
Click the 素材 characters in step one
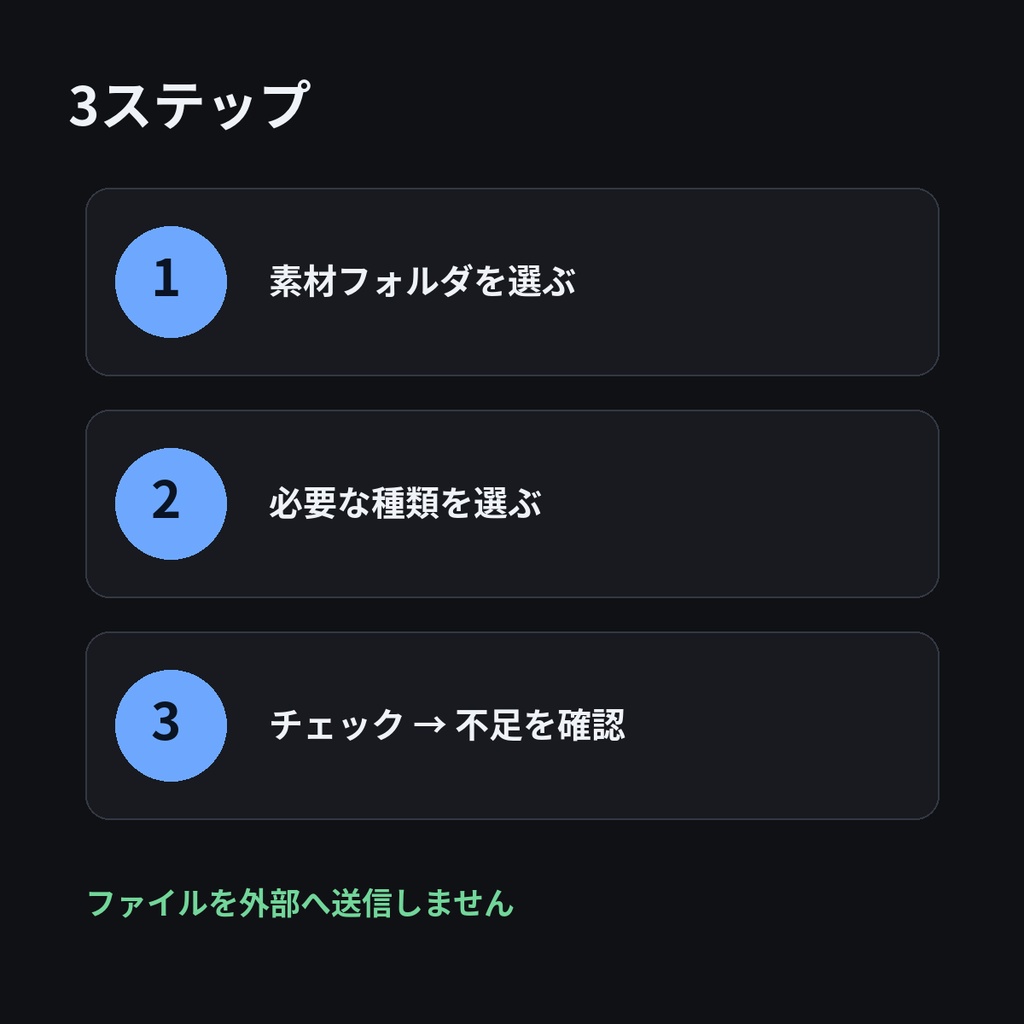[303, 281]
